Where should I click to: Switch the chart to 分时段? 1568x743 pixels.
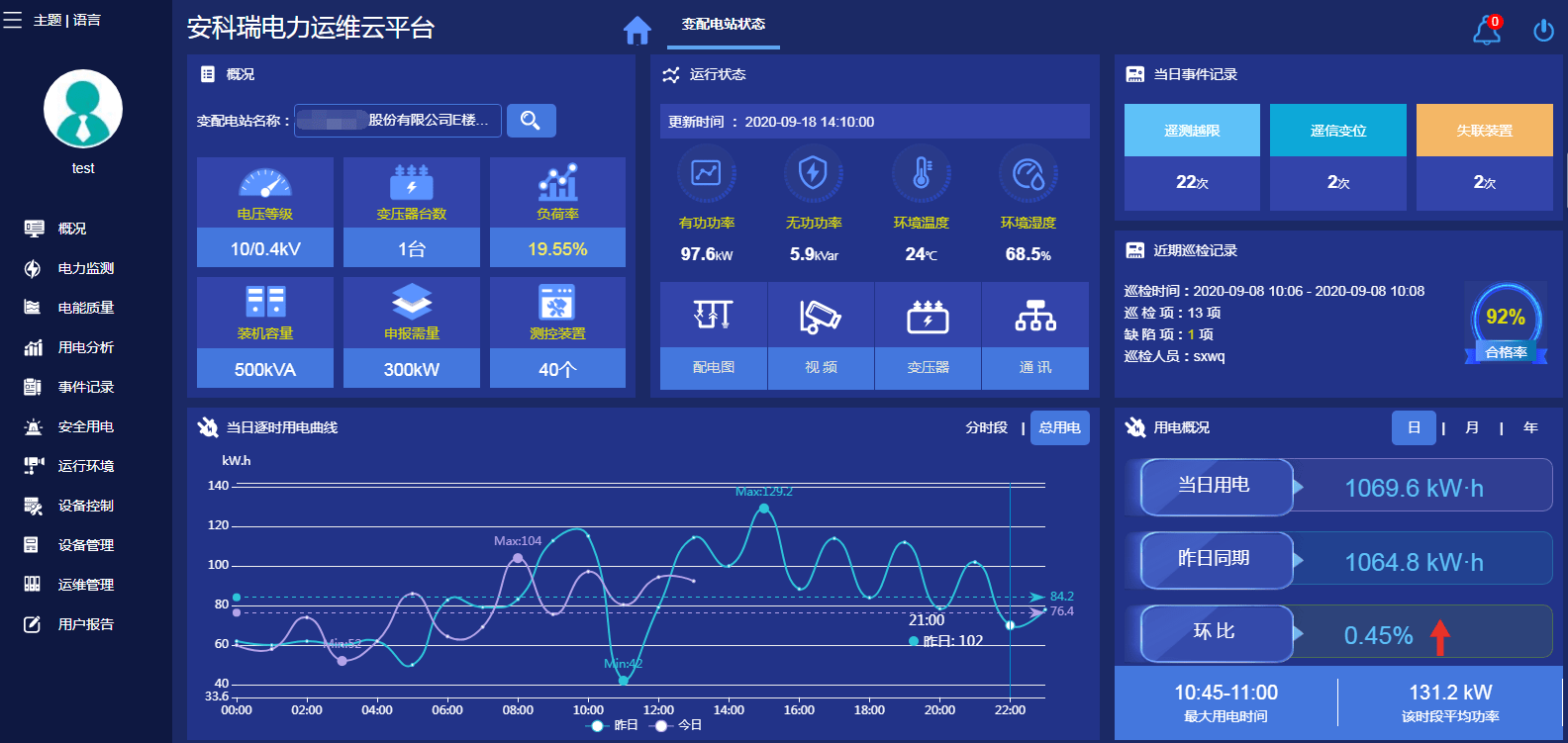(x=987, y=427)
